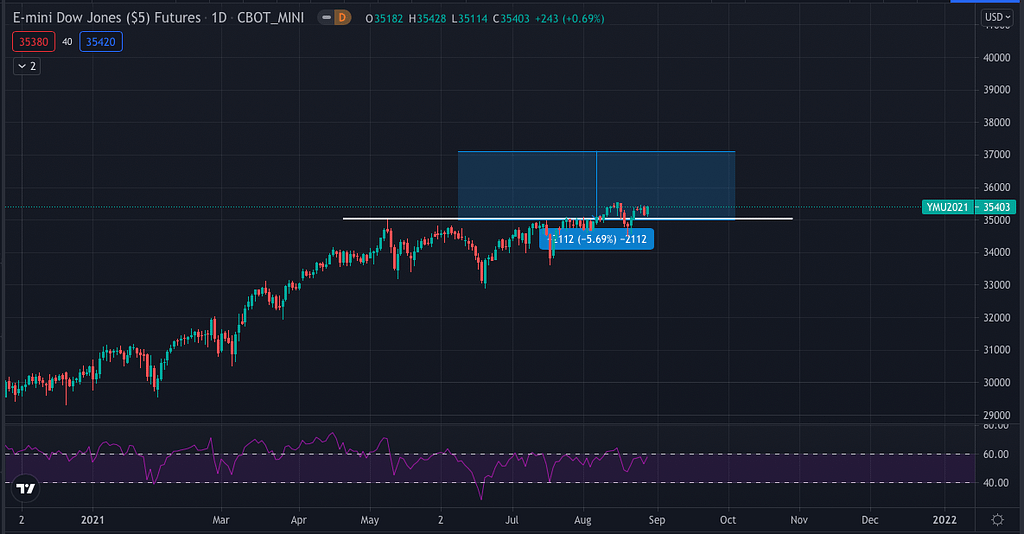
Task: Click the 34000 price axis label
Action: tap(997, 252)
